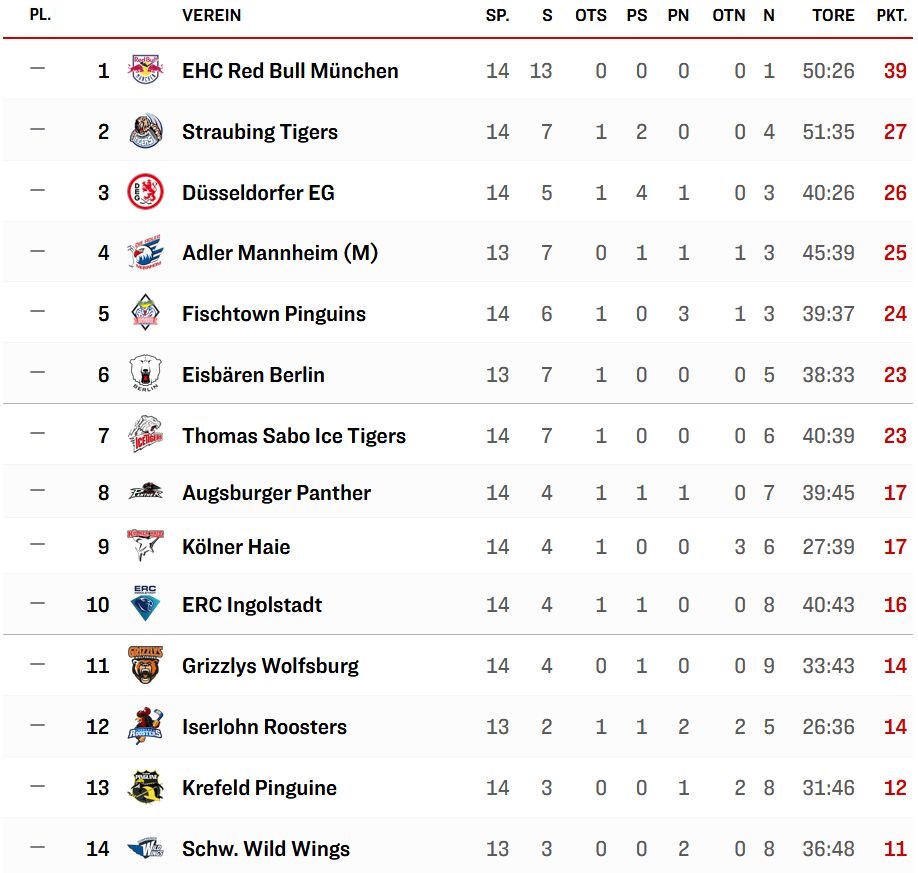Click the PL. position column header
This screenshot has width=918, height=873.
pyautogui.click(x=40, y=15)
